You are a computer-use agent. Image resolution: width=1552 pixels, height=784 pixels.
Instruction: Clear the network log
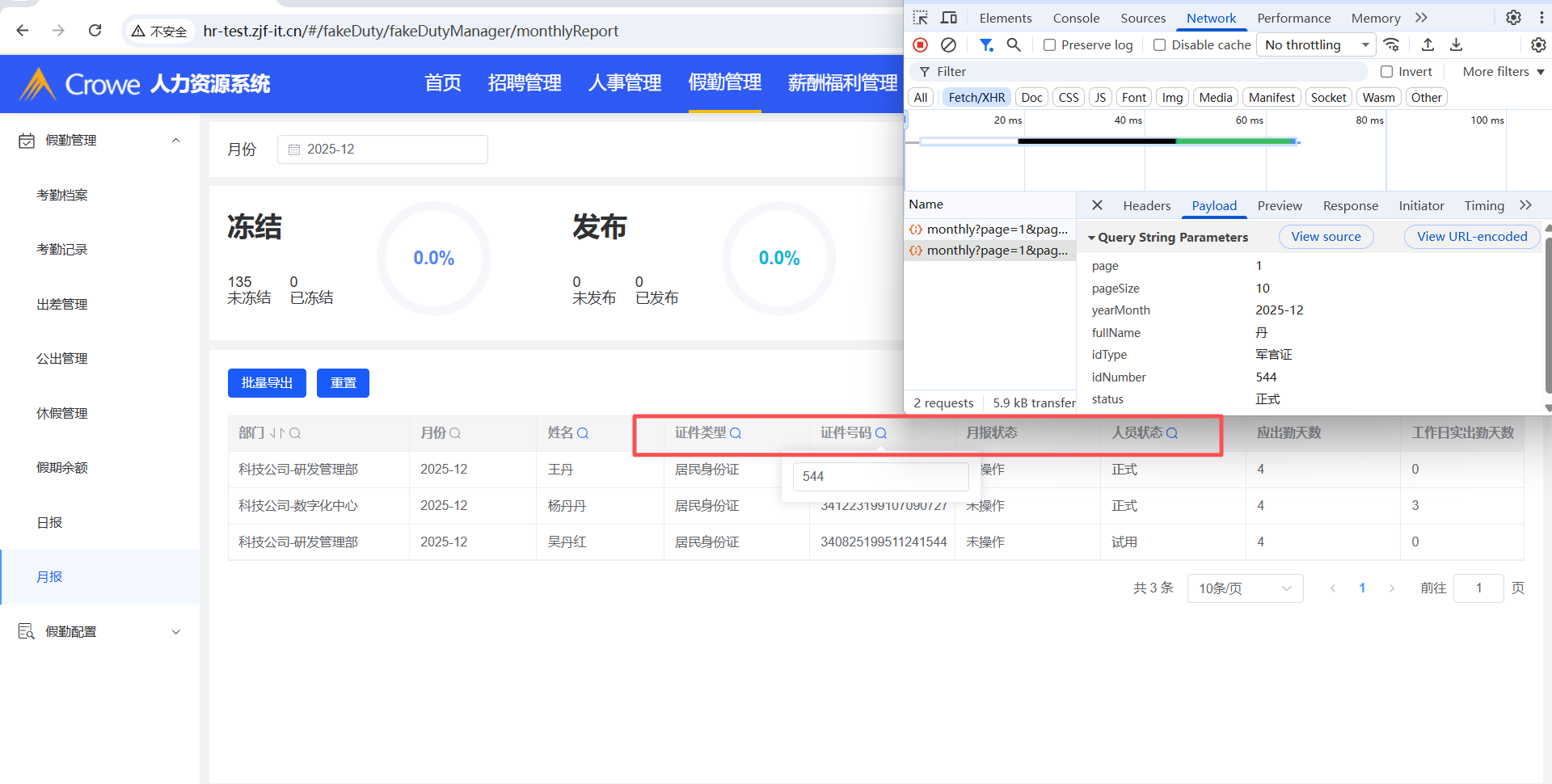coord(949,45)
